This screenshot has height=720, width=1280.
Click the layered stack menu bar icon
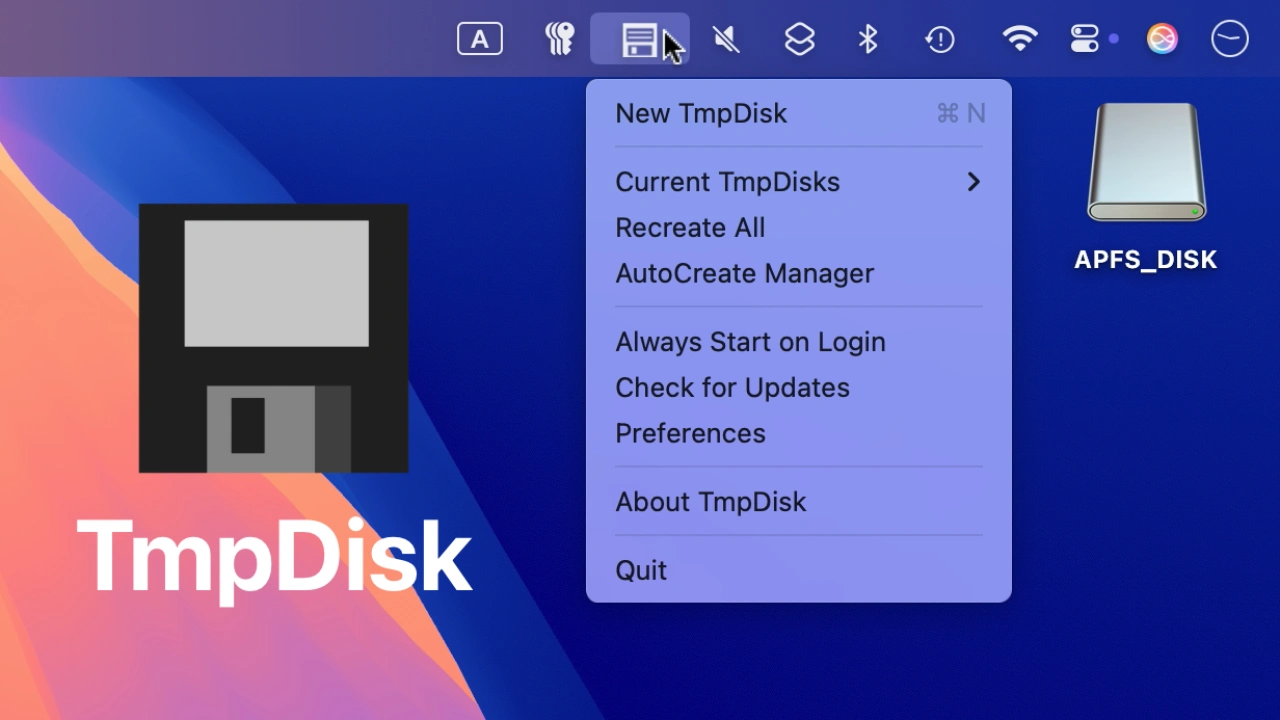(x=799, y=39)
